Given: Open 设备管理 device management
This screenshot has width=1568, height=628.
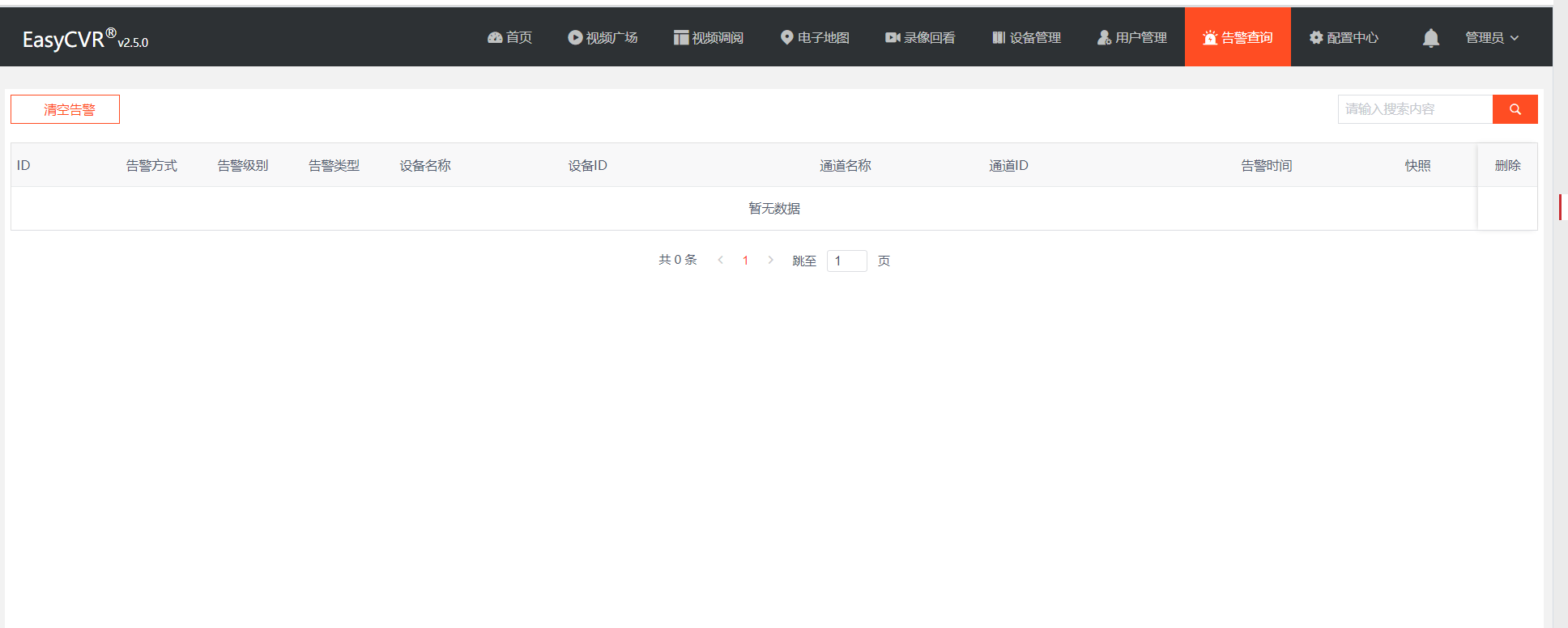Looking at the screenshot, I should (1026, 38).
